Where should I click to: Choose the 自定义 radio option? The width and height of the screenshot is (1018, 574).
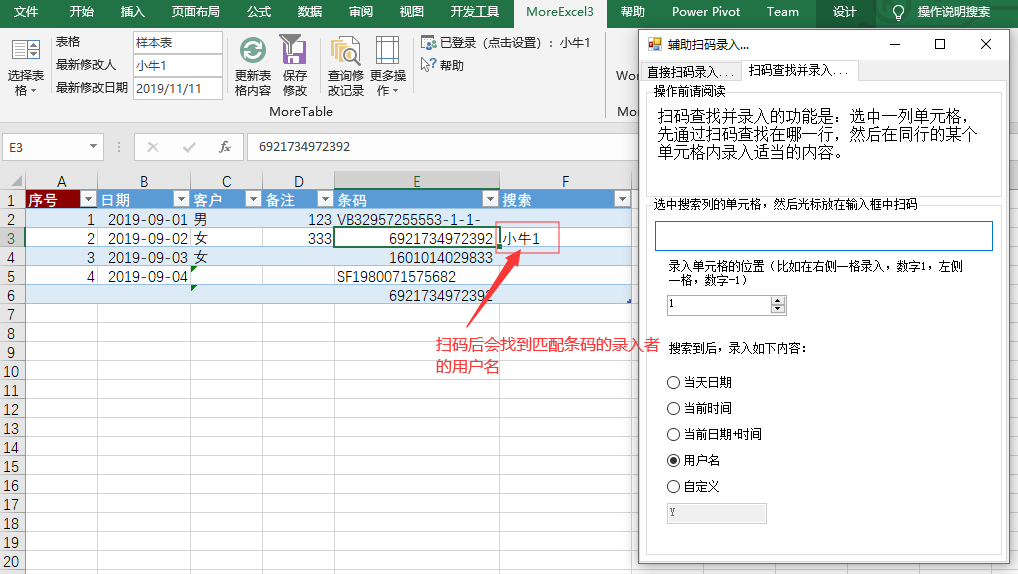(x=673, y=486)
